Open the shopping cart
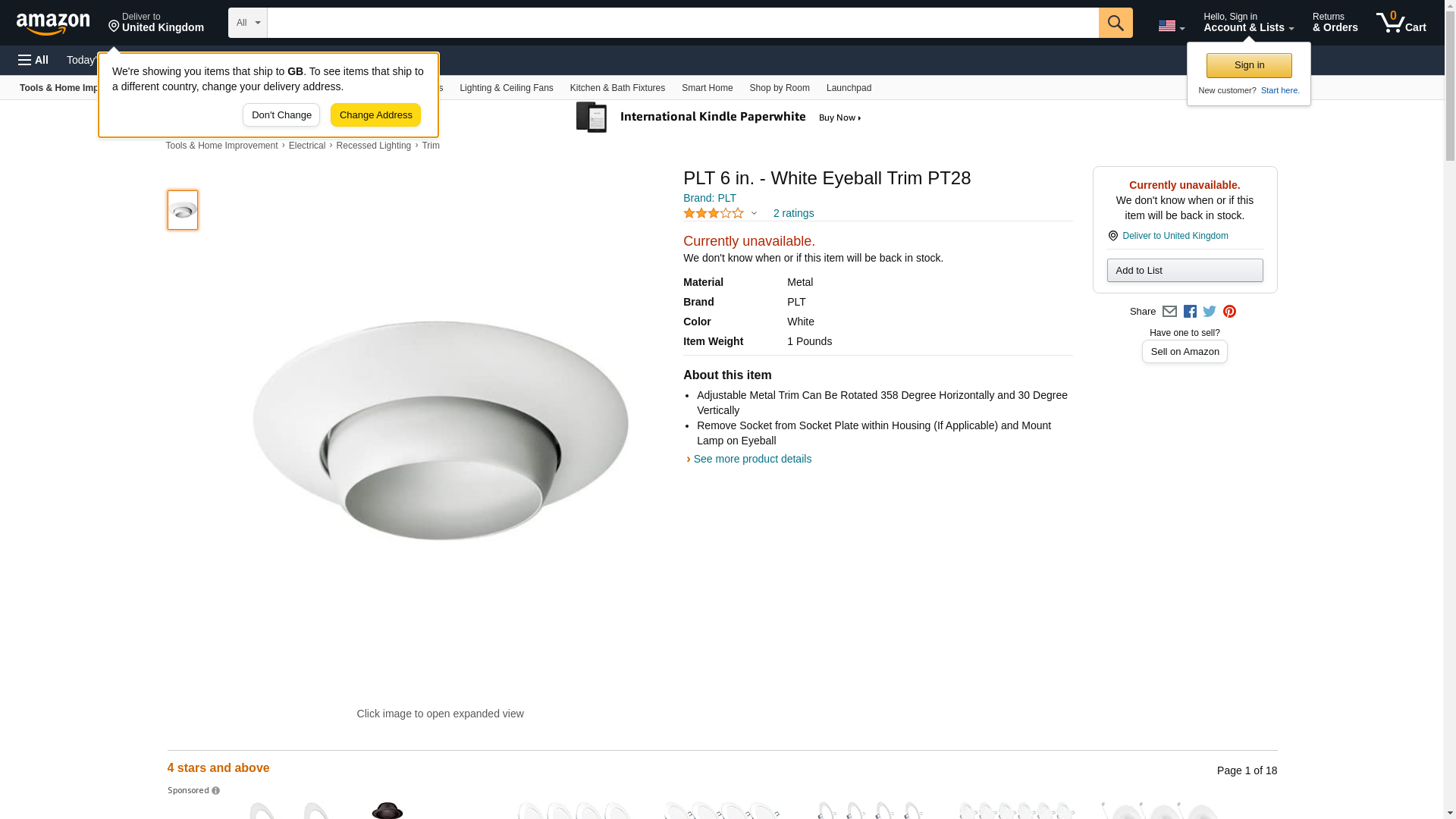The image size is (1456, 819). pyautogui.click(x=1401, y=23)
